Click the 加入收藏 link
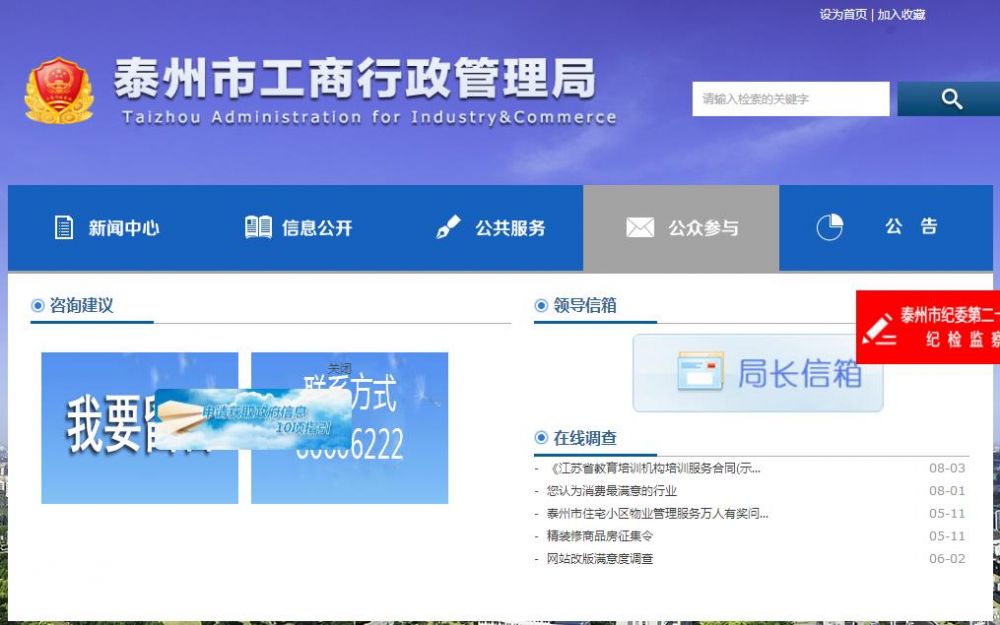The height and width of the screenshot is (625, 1000). pyautogui.click(x=903, y=15)
